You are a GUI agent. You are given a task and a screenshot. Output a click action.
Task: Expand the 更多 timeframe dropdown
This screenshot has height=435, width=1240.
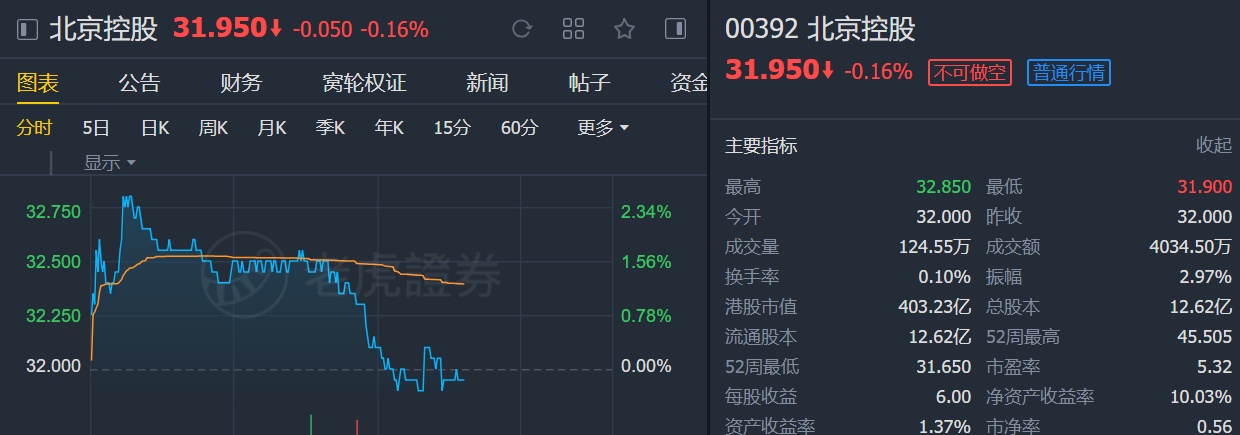(604, 128)
